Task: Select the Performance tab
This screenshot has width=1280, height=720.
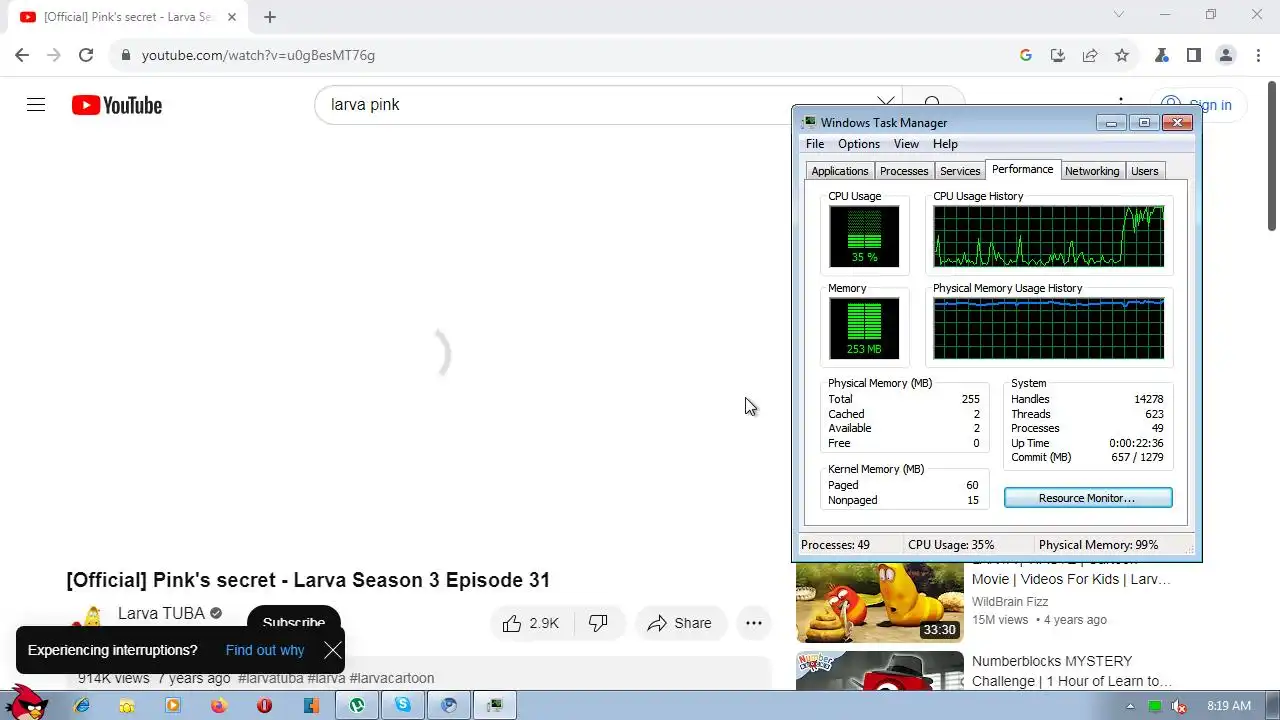Action: (1022, 169)
